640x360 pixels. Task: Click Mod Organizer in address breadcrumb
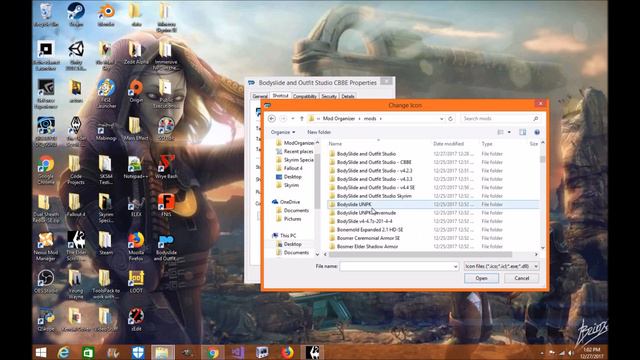(x=339, y=119)
